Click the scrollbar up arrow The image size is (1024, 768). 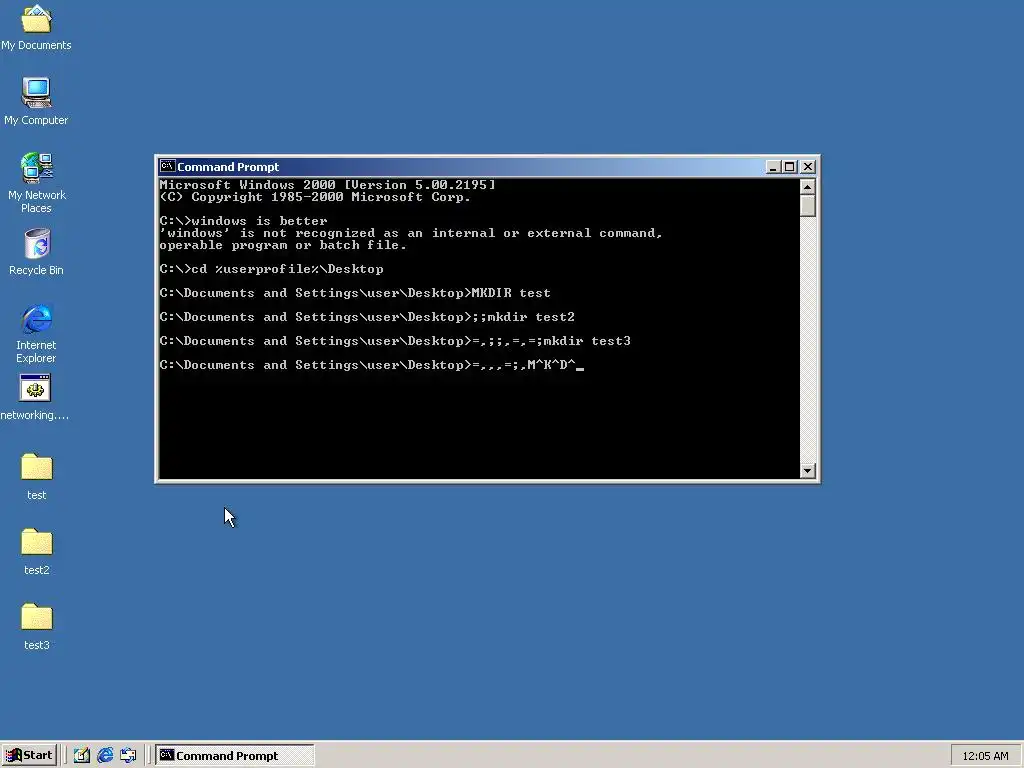coord(808,187)
